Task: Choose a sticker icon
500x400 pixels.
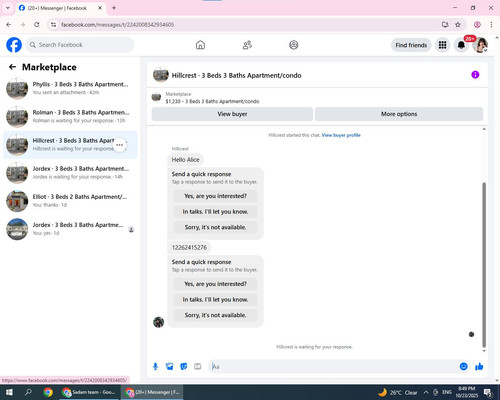Action: point(184,367)
